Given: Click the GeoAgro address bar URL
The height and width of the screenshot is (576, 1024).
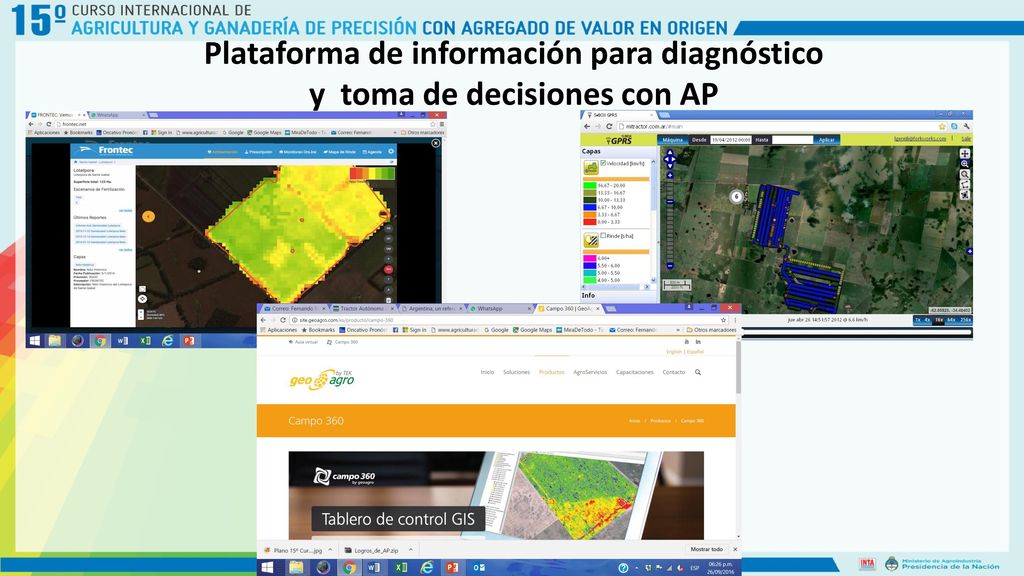Looking at the screenshot, I should point(346,320).
